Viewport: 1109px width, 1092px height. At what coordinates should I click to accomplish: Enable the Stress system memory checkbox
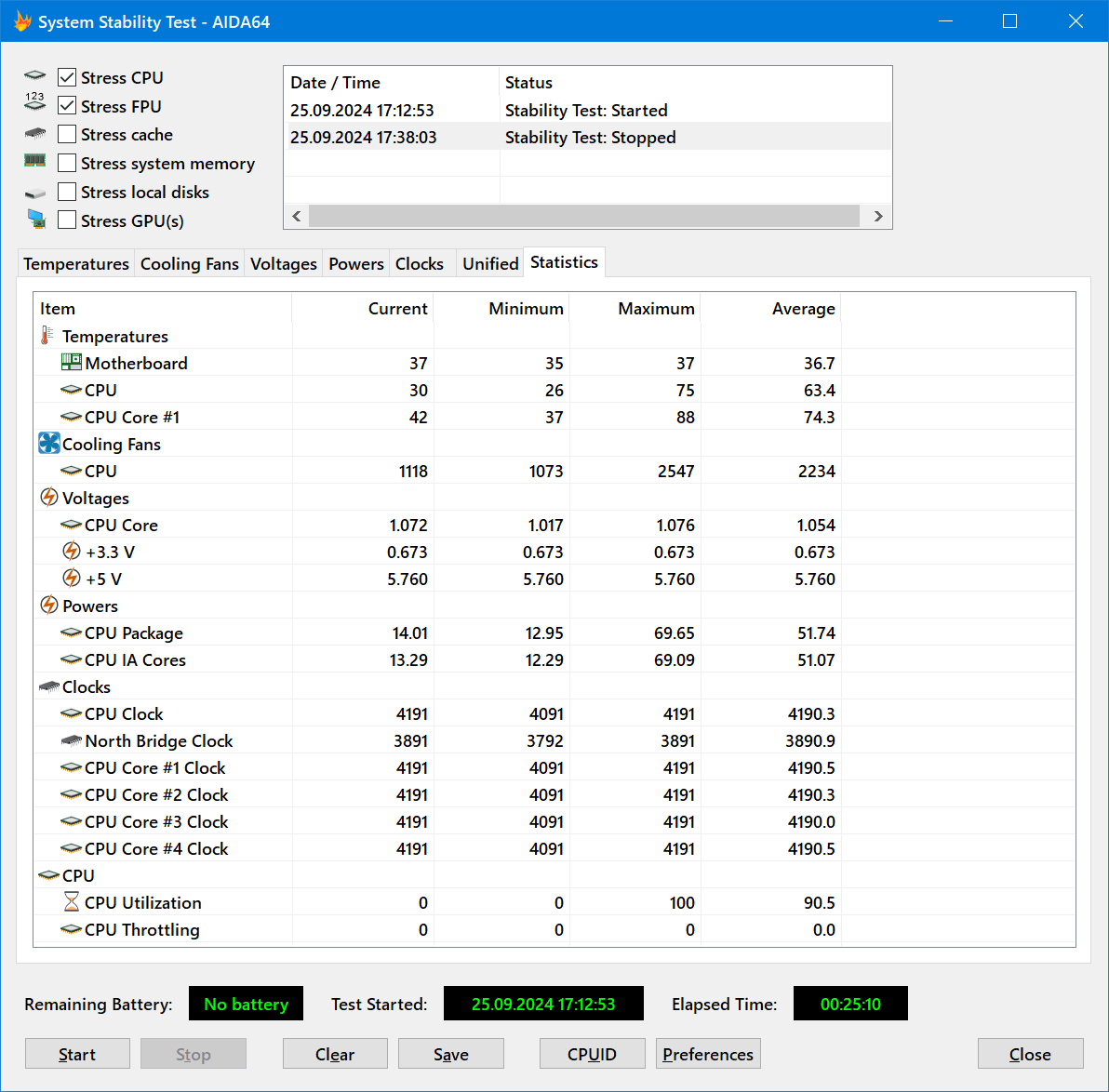point(66,164)
